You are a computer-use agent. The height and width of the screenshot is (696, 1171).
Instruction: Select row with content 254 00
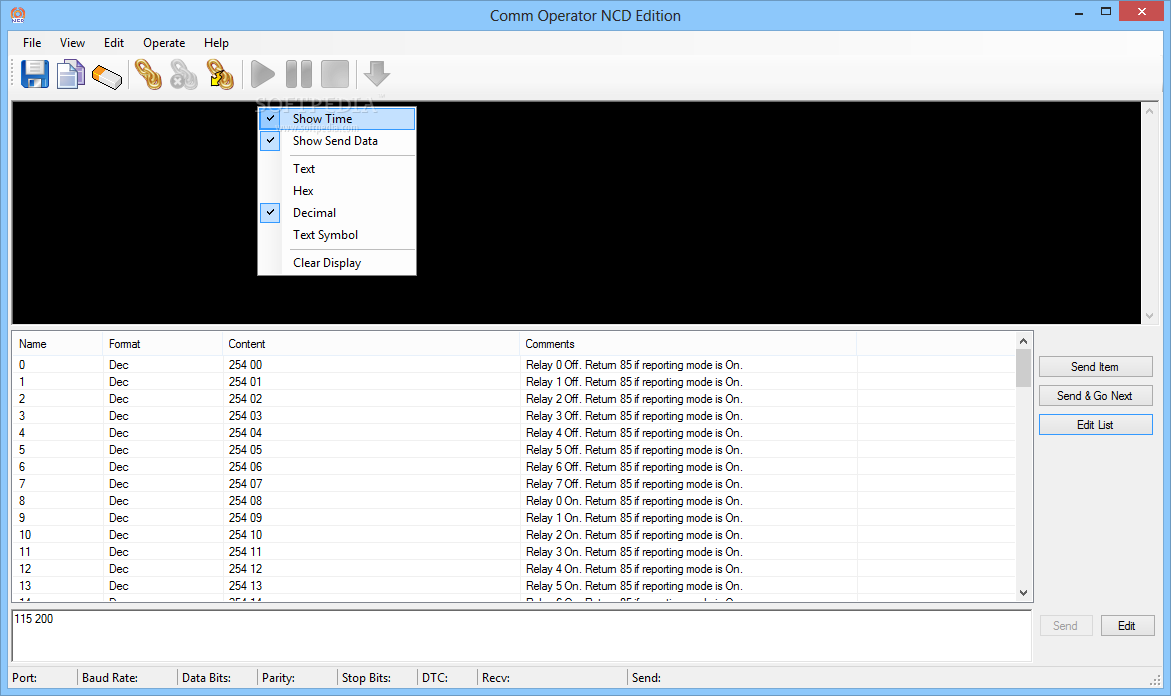point(514,365)
